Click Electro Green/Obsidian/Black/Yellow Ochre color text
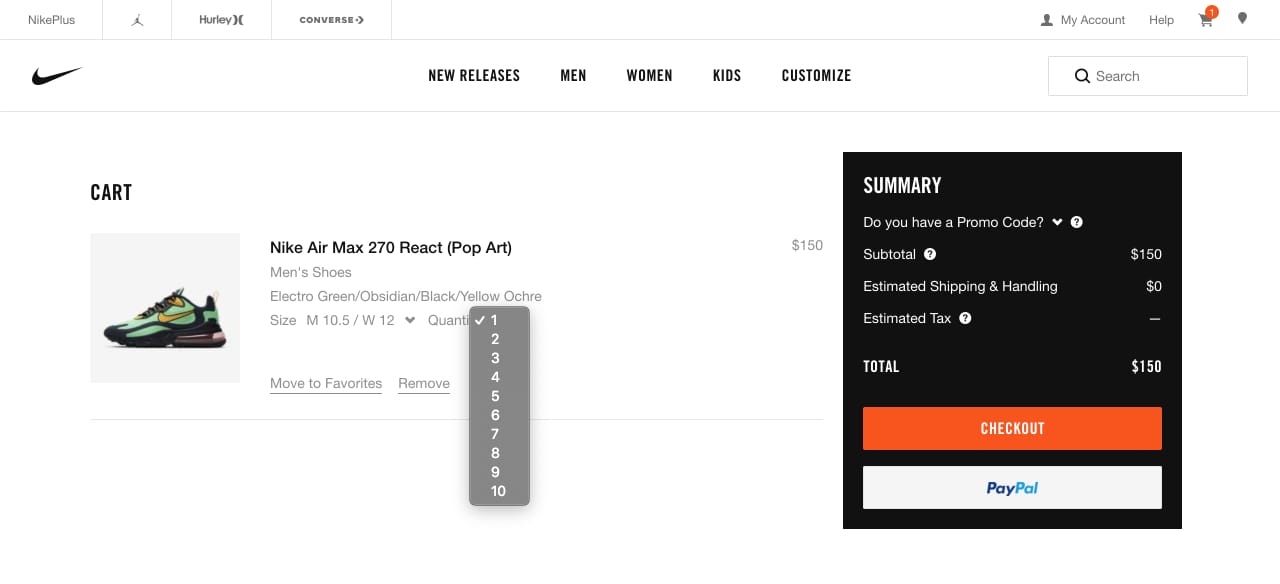Screen dimensions: 1280x584 click(x=406, y=296)
